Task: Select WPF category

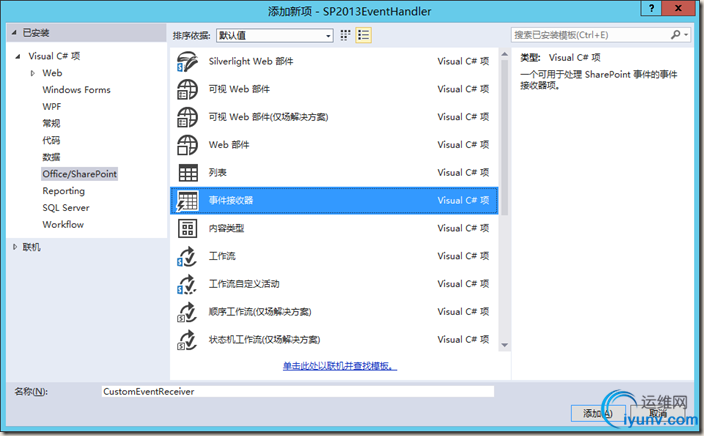Action: tap(52, 107)
